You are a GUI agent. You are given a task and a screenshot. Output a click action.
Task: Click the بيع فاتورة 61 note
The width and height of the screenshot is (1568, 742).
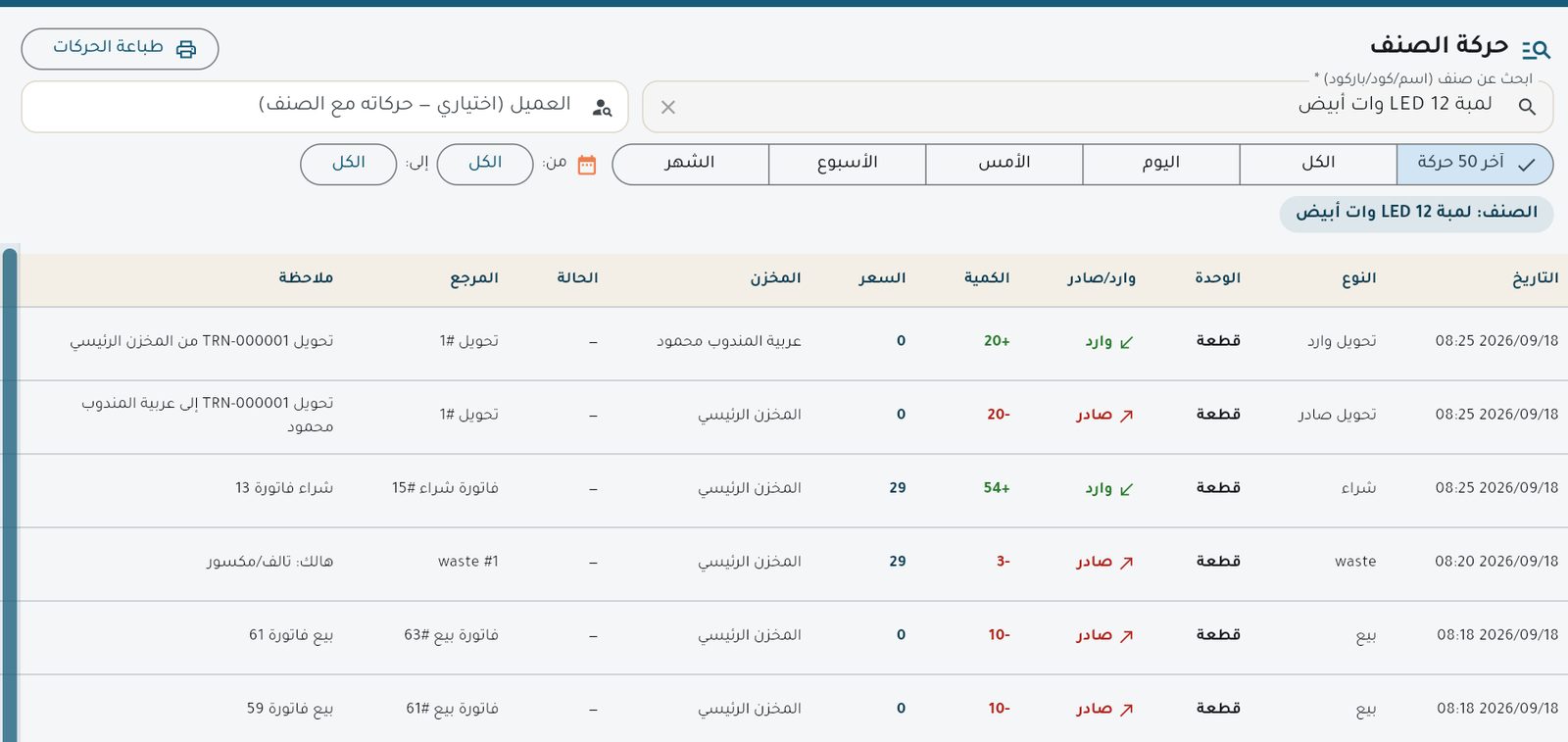pyautogui.click(x=291, y=635)
